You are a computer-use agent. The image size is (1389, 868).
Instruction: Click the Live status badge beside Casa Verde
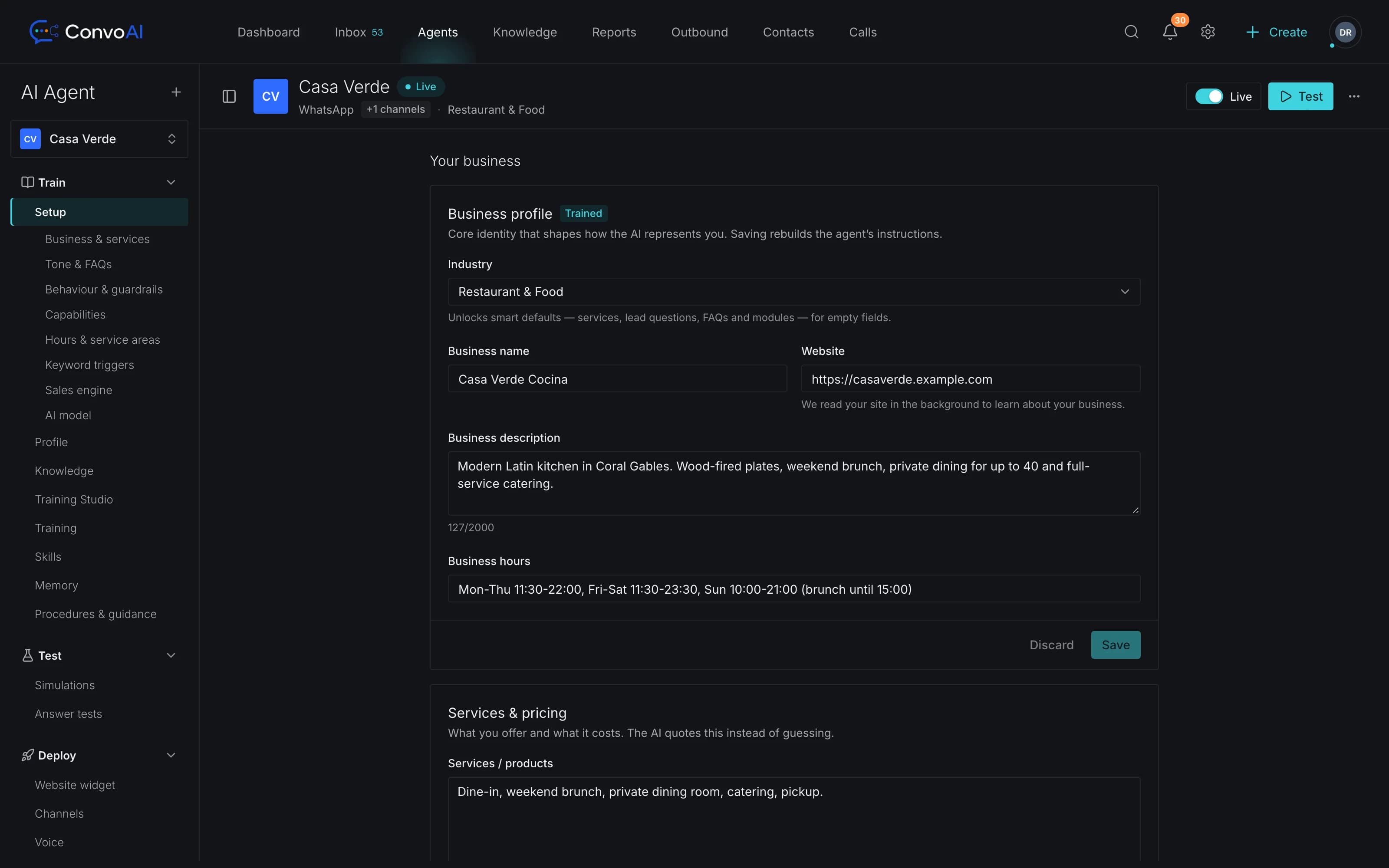[x=421, y=87]
